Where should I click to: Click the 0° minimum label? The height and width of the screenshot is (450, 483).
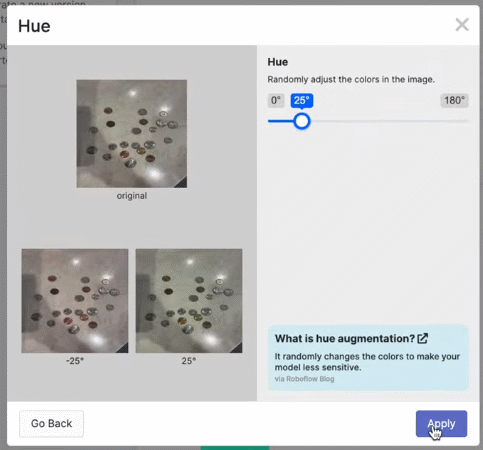(276, 100)
